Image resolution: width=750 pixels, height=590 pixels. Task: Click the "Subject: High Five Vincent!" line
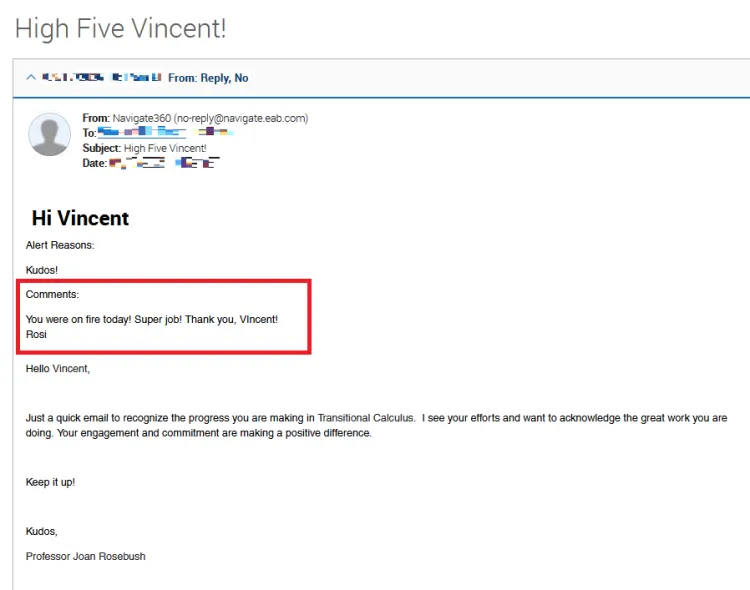144,148
